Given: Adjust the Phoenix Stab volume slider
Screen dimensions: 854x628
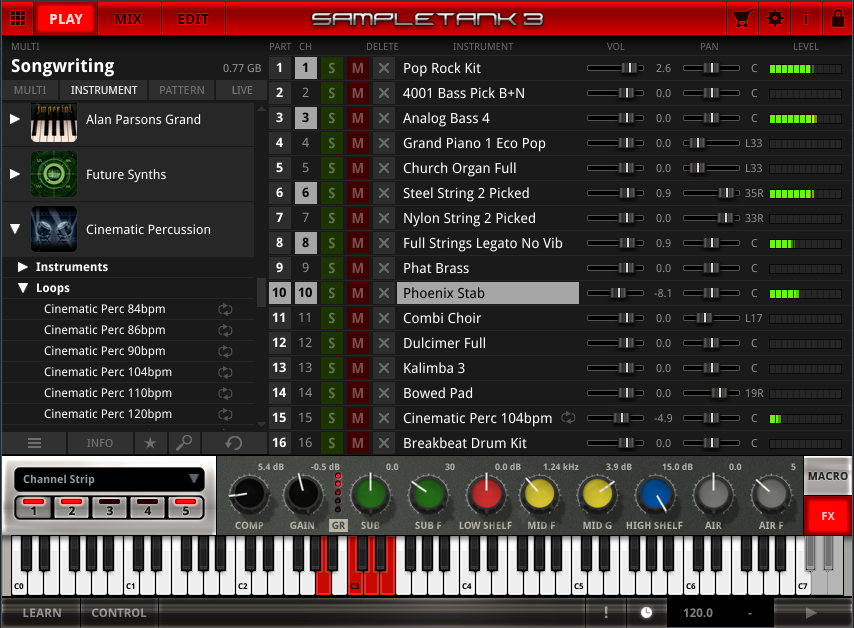Looking at the screenshot, I should (x=618, y=293).
